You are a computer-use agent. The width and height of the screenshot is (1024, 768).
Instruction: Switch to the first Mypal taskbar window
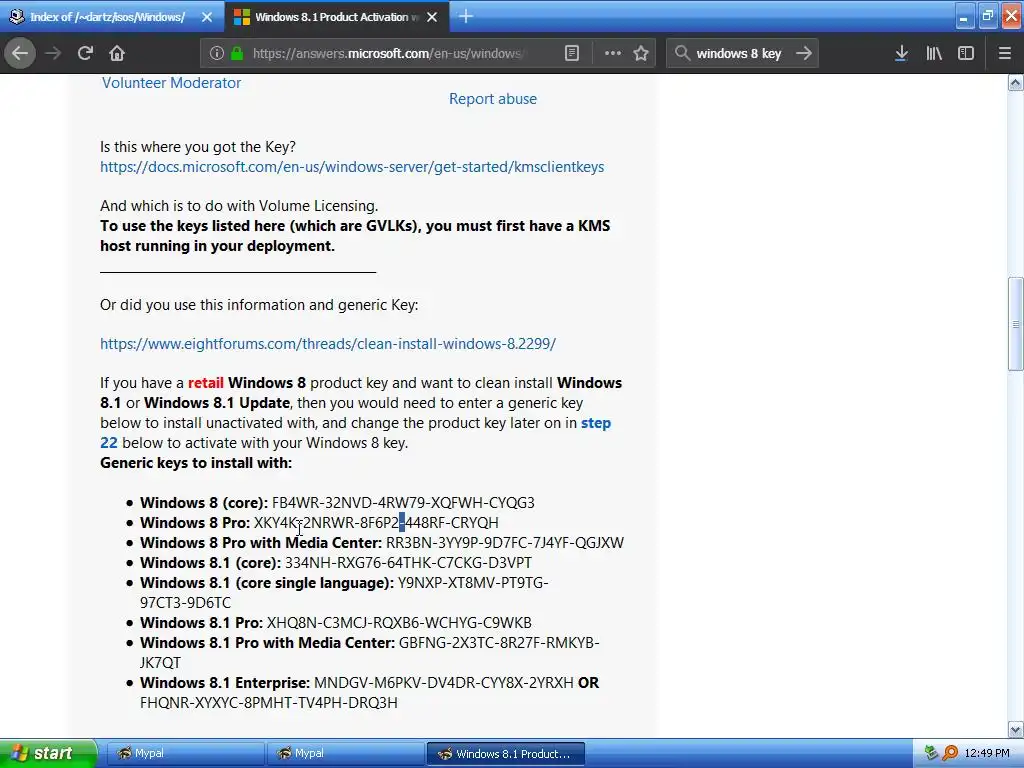coord(185,754)
